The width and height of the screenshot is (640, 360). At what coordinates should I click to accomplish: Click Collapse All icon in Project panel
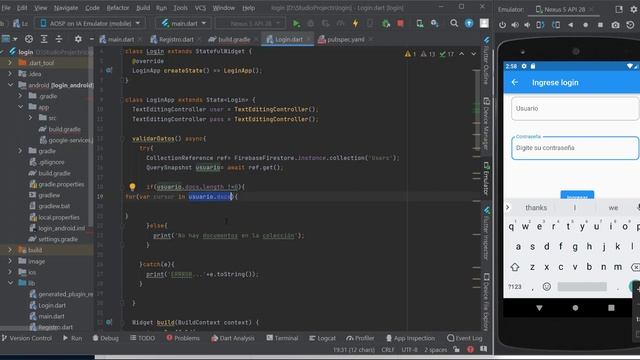(59, 39)
